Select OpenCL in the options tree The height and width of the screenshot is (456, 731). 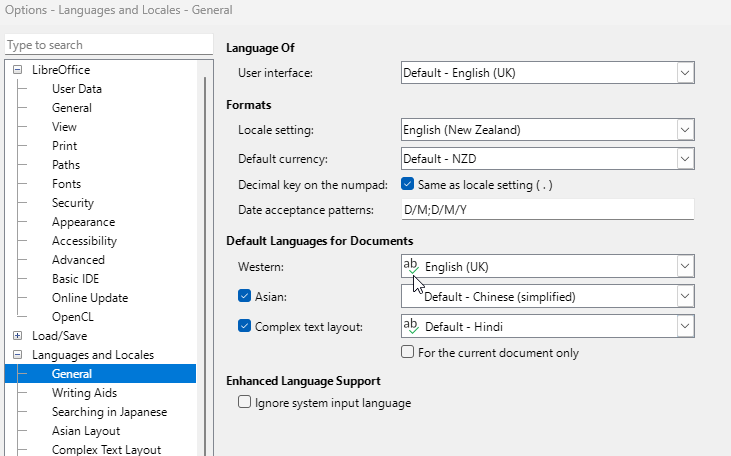click(73, 317)
